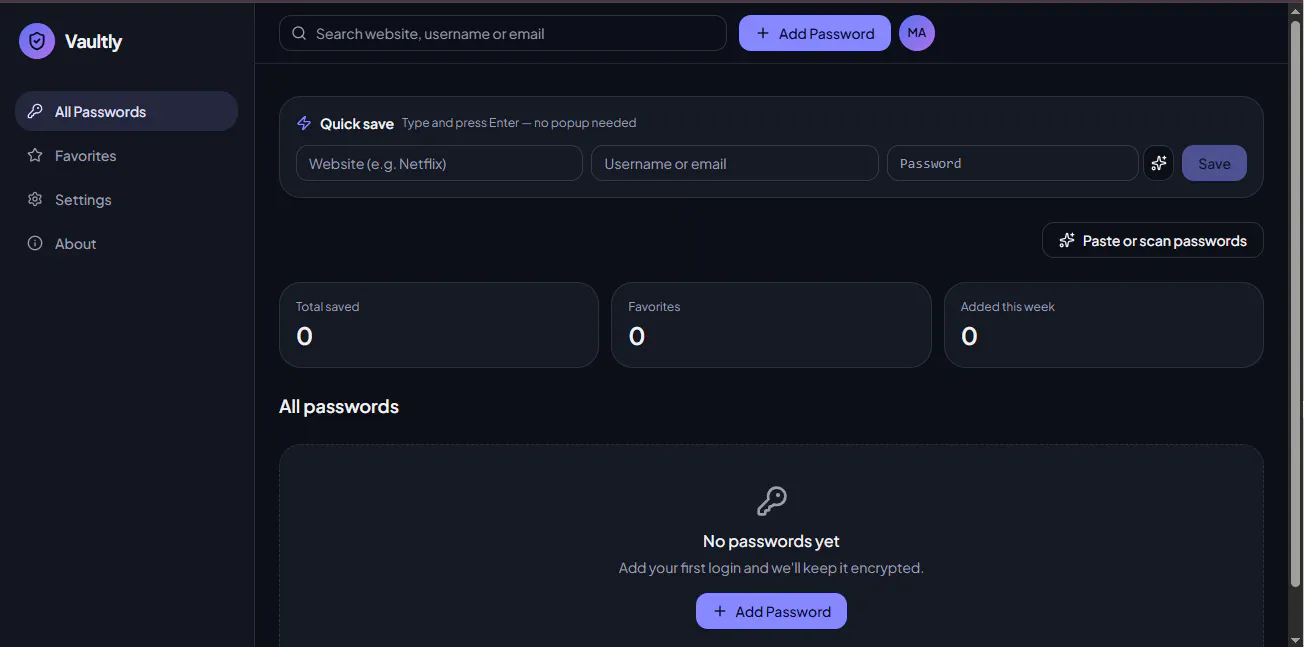The image size is (1304, 647).
Task: Click the top Add Password button
Action: pyautogui.click(x=815, y=33)
